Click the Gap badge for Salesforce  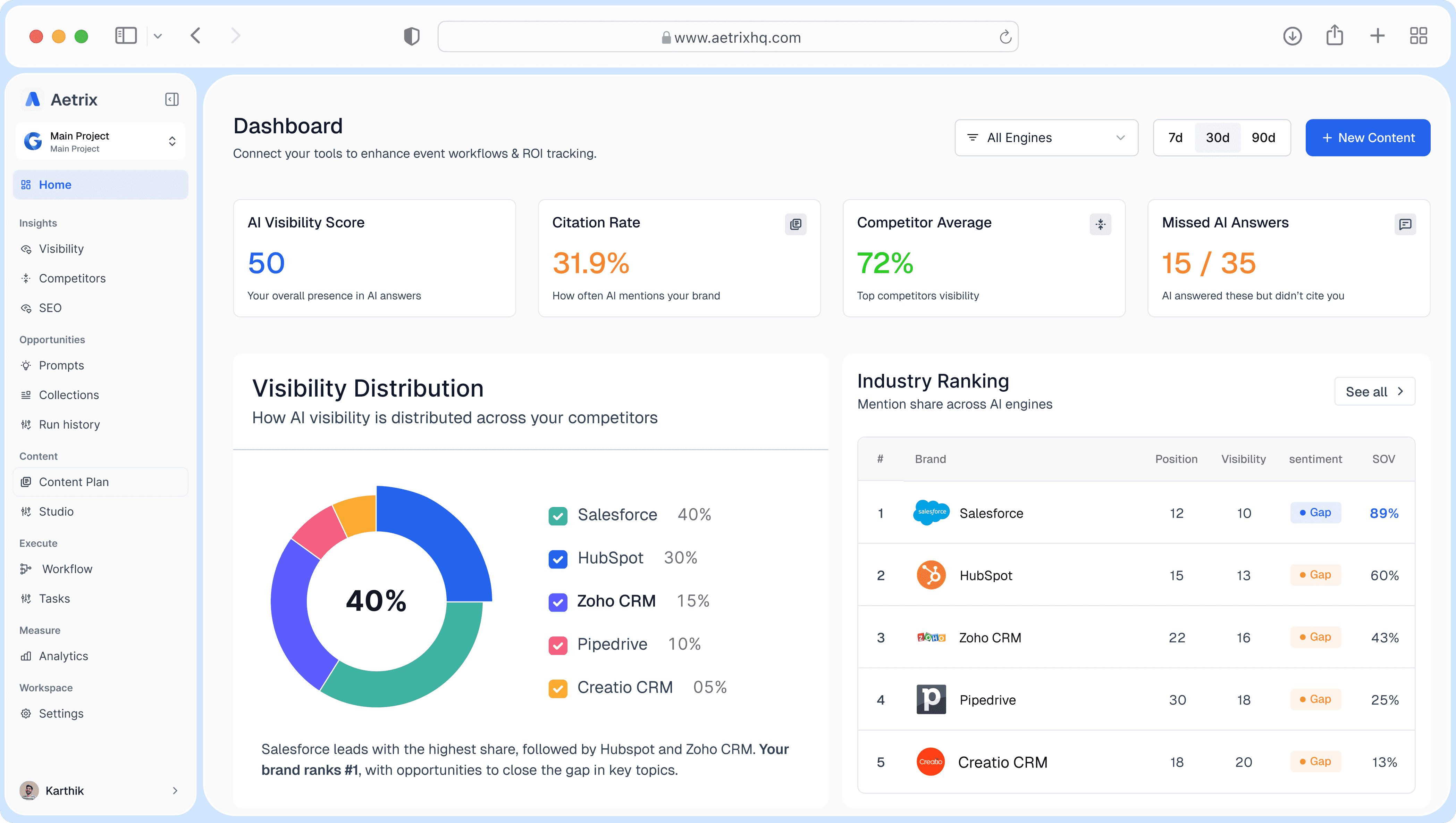[x=1315, y=513]
